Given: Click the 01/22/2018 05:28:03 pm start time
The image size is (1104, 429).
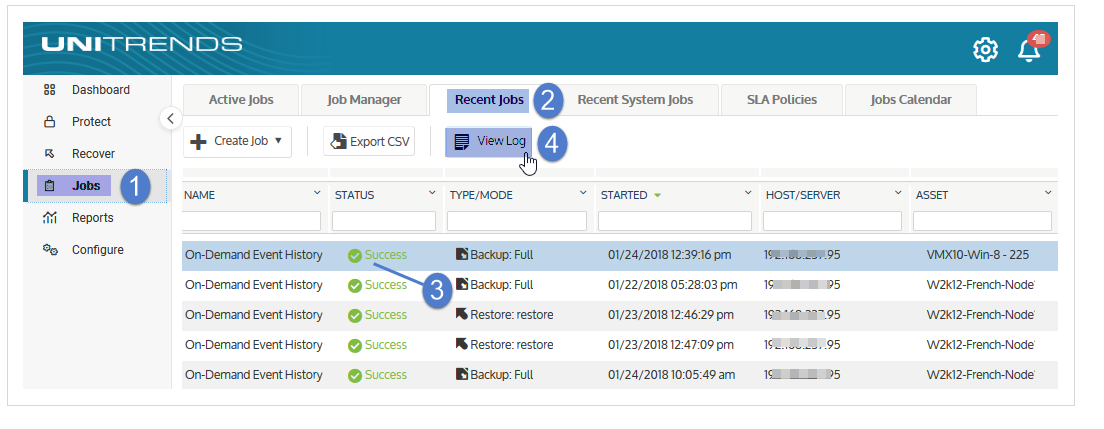Looking at the screenshot, I should (x=672, y=285).
